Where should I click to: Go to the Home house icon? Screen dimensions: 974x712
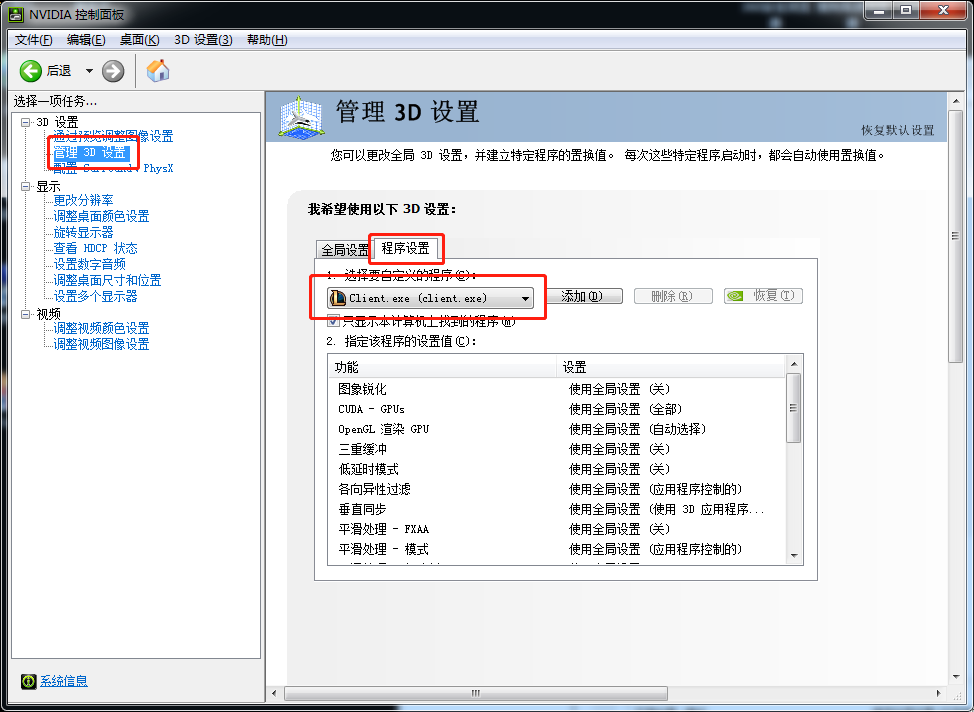tap(158, 70)
